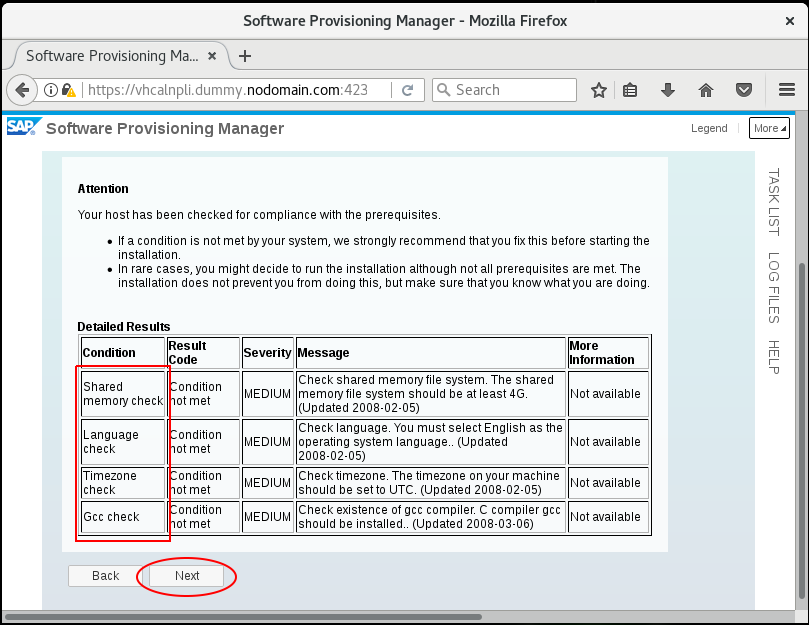Close the Software Provisioning Manager tab
Image resolution: width=809 pixels, height=625 pixels.
212,56
